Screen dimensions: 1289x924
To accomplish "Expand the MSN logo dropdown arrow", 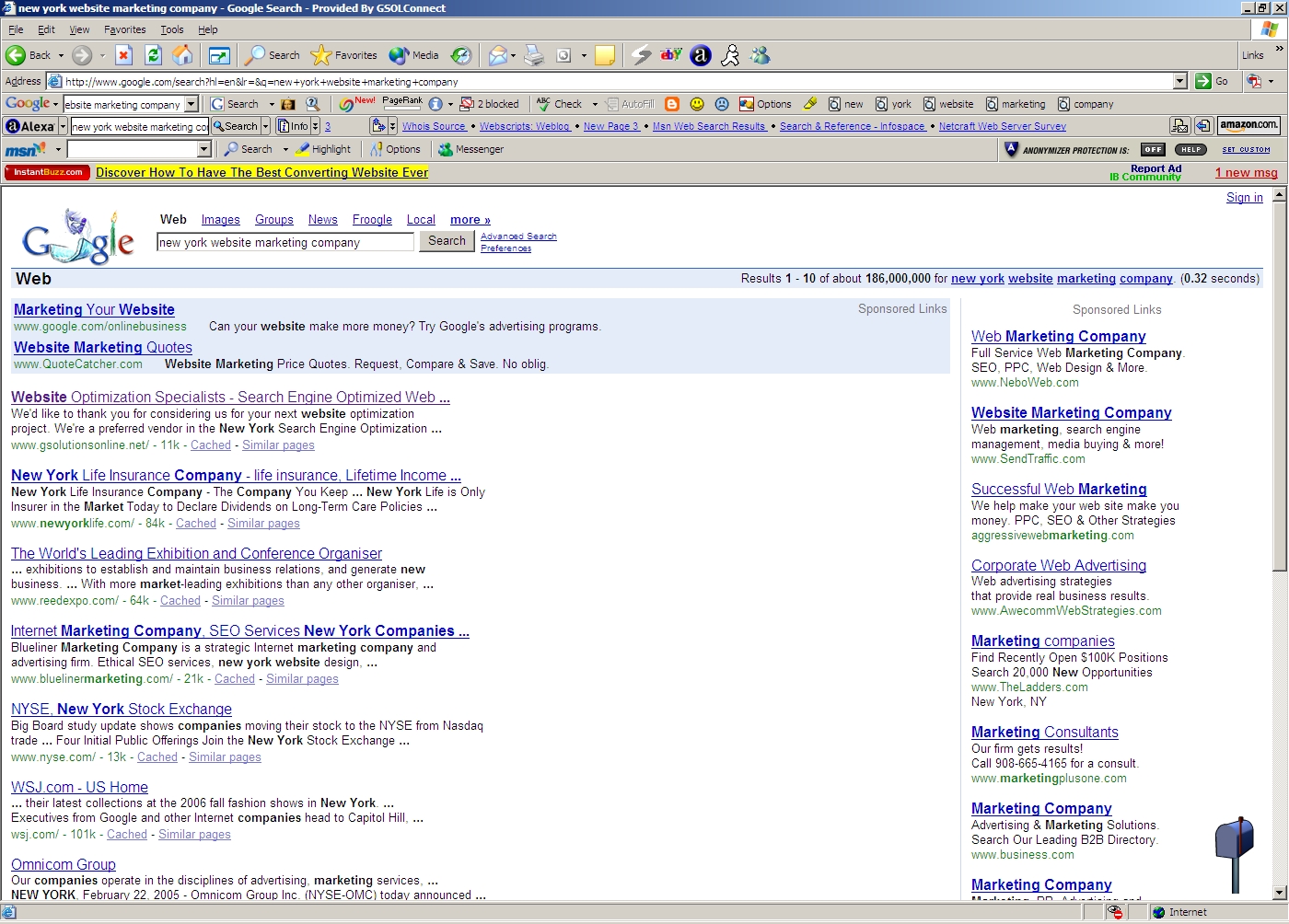I will pos(58,149).
